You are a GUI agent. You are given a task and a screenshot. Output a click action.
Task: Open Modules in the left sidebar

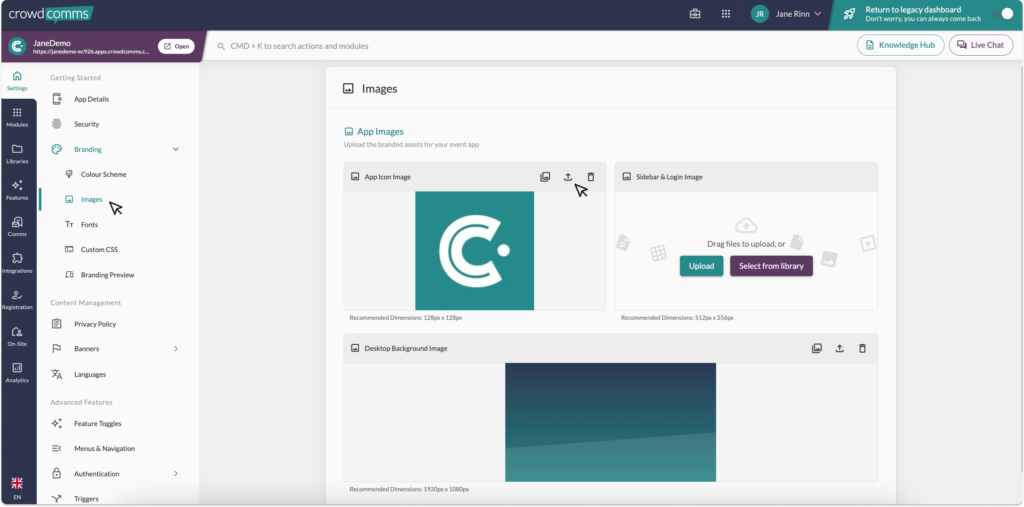[17, 117]
